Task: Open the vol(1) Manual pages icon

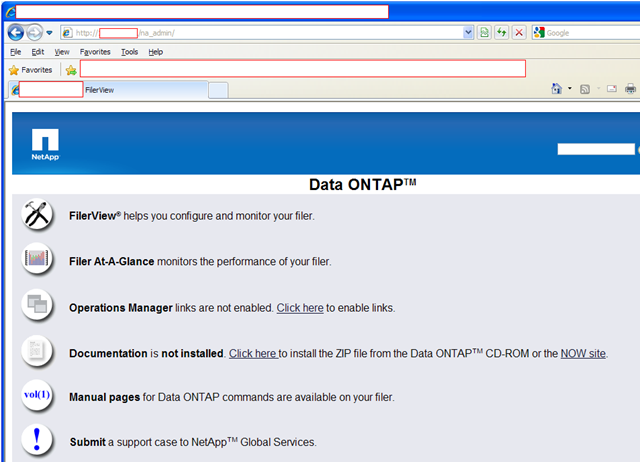Action: click(37, 395)
